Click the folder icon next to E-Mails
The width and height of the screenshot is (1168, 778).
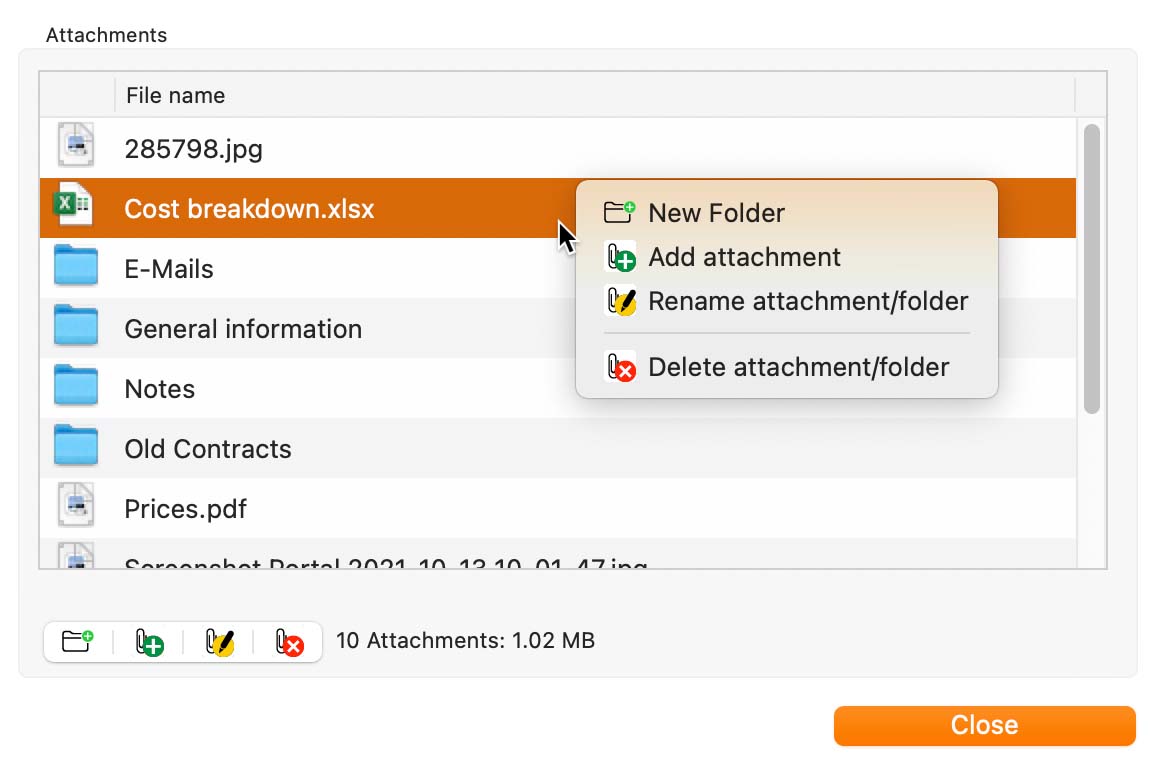(x=76, y=265)
